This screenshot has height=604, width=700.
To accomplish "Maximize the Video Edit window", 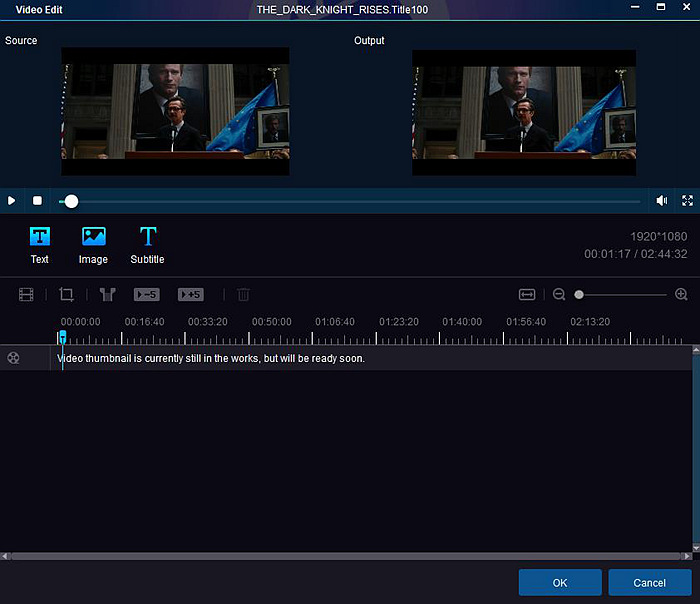I will (x=661, y=7).
